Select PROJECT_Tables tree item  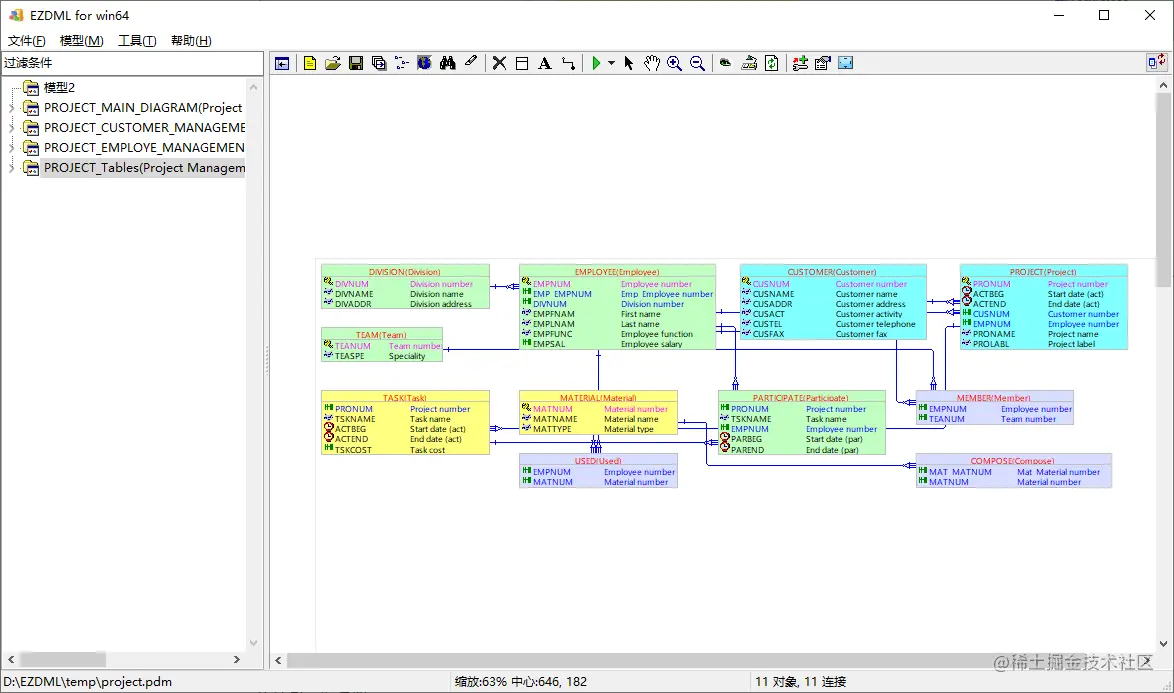tap(145, 168)
